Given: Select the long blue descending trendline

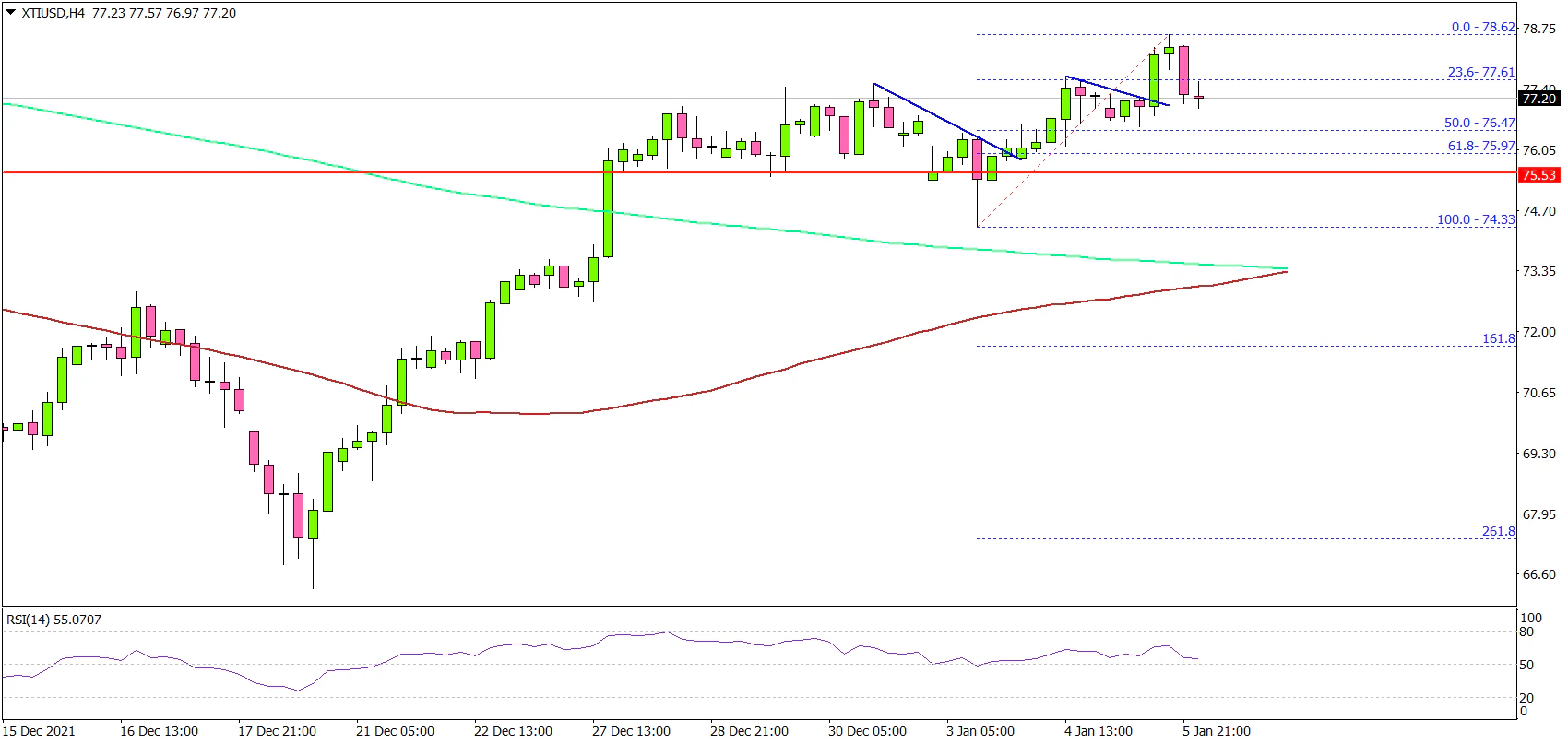Looking at the screenshot, I should point(945,121).
